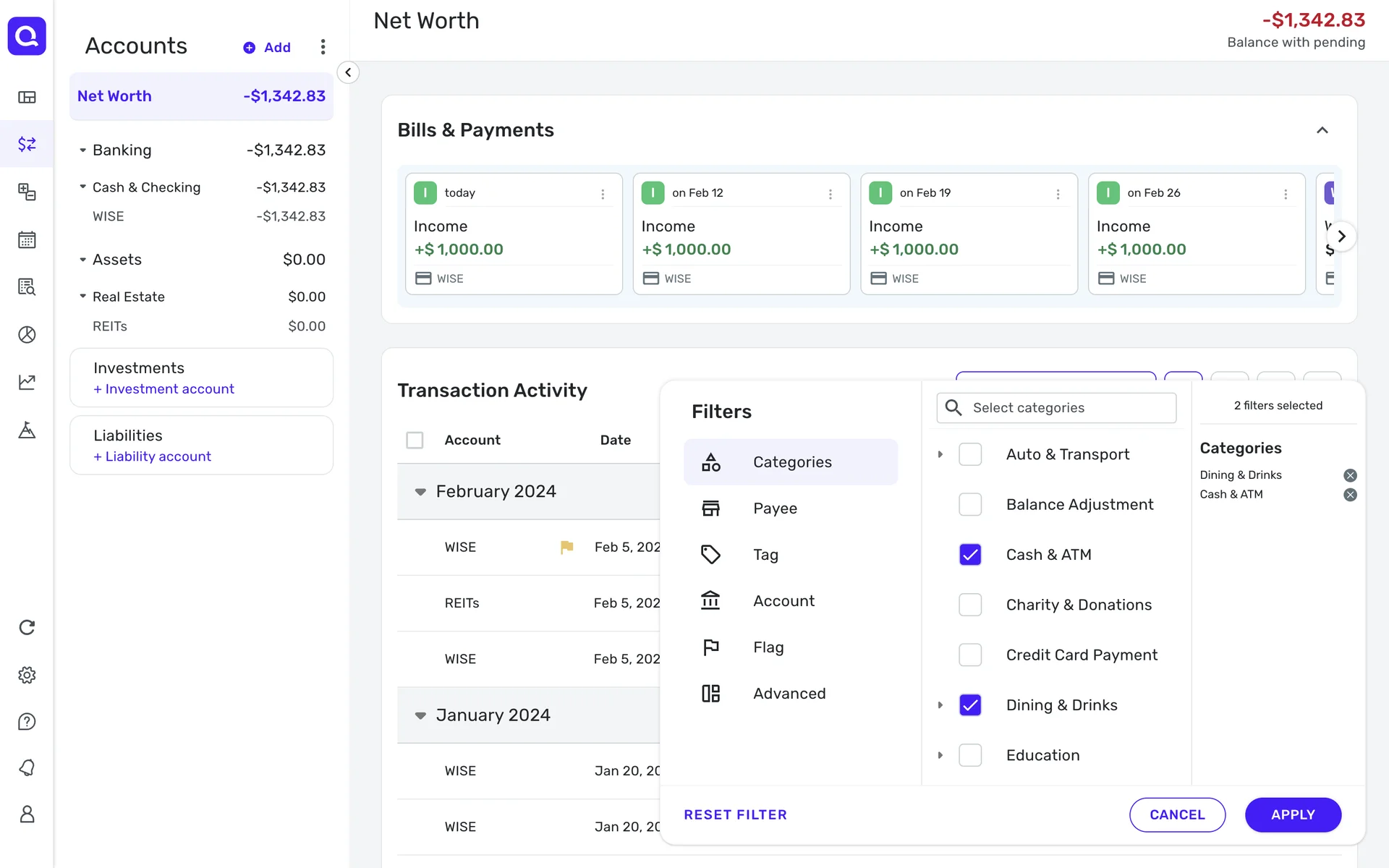Open the calendar icon in sidebar
Image resolution: width=1389 pixels, height=868 pixels.
tap(27, 239)
